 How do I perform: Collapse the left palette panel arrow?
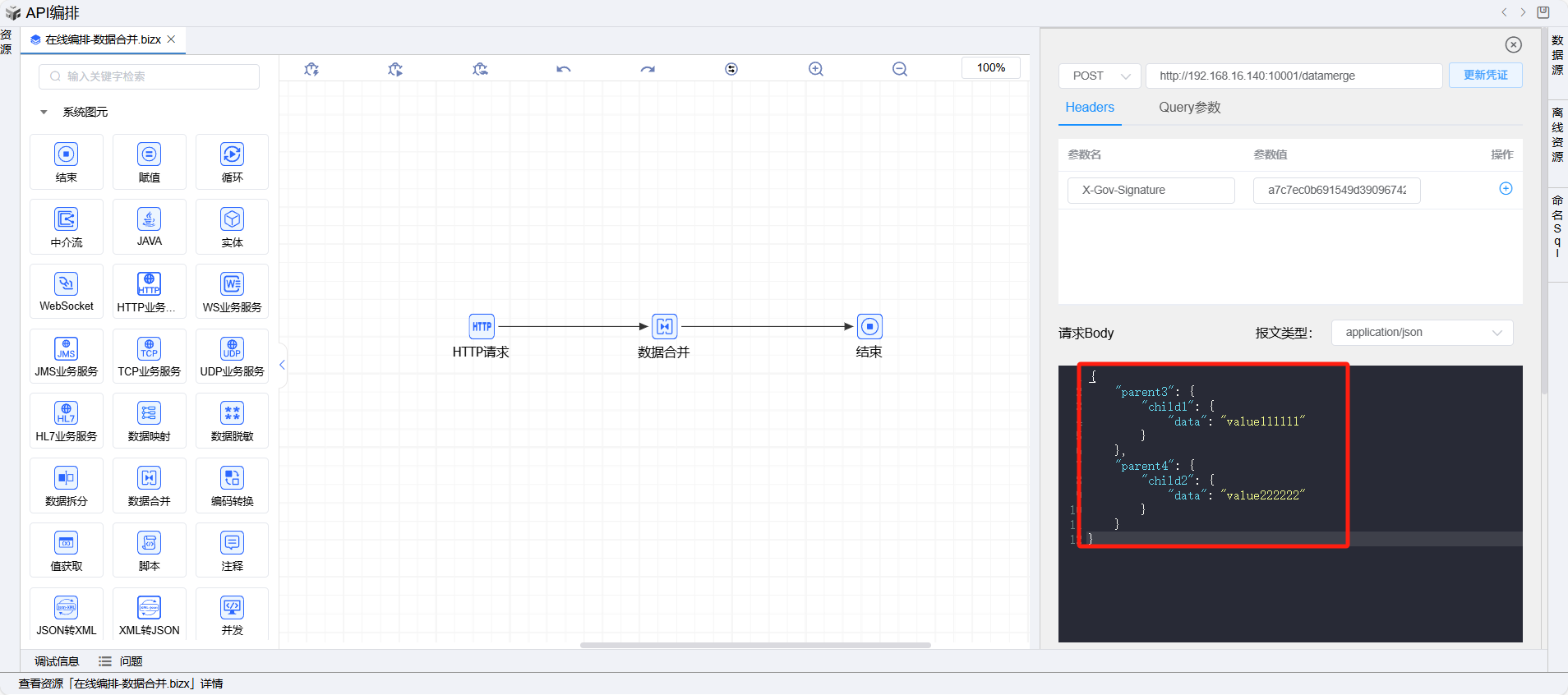pyautogui.click(x=282, y=365)
